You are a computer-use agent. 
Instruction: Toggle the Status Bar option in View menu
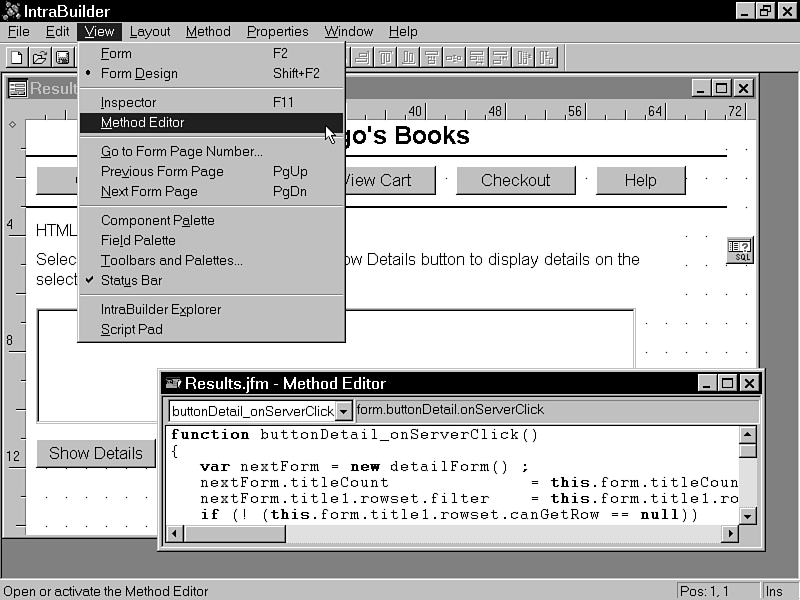point(131,280)
